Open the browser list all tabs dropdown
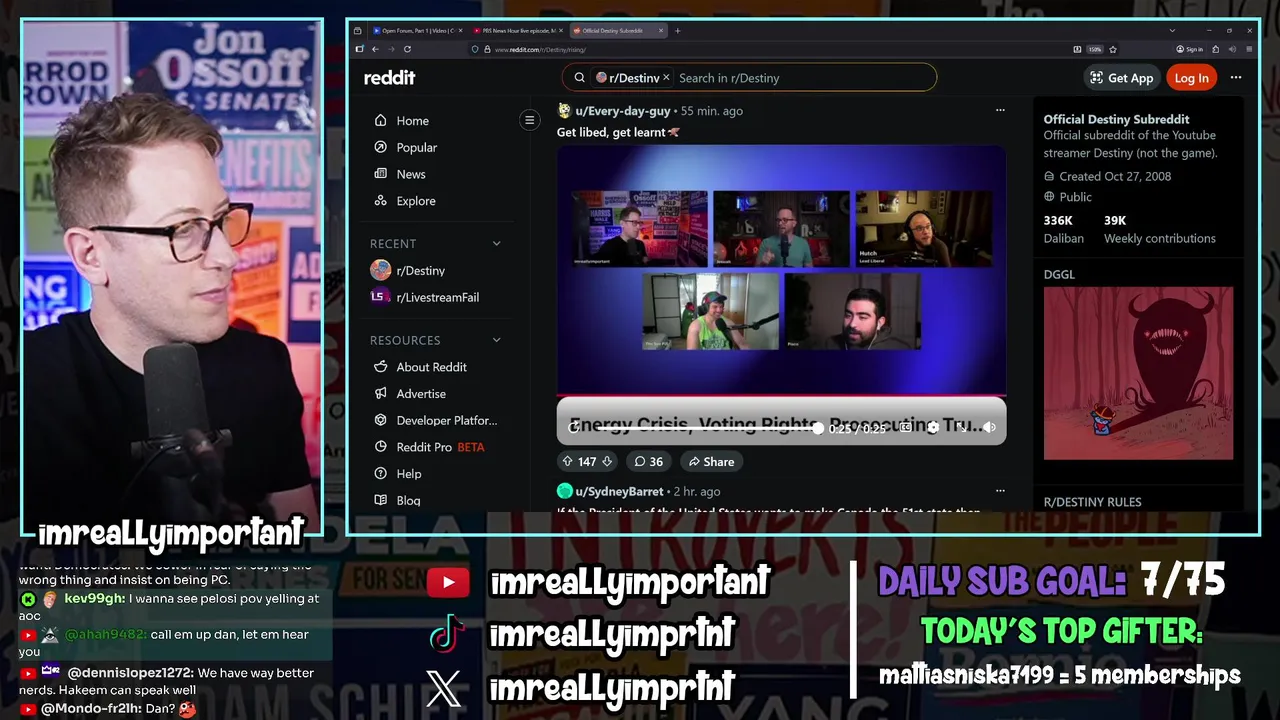The width and height of the screenshot is (1280, 720). pyautogui.click(x=1172, y=31)
